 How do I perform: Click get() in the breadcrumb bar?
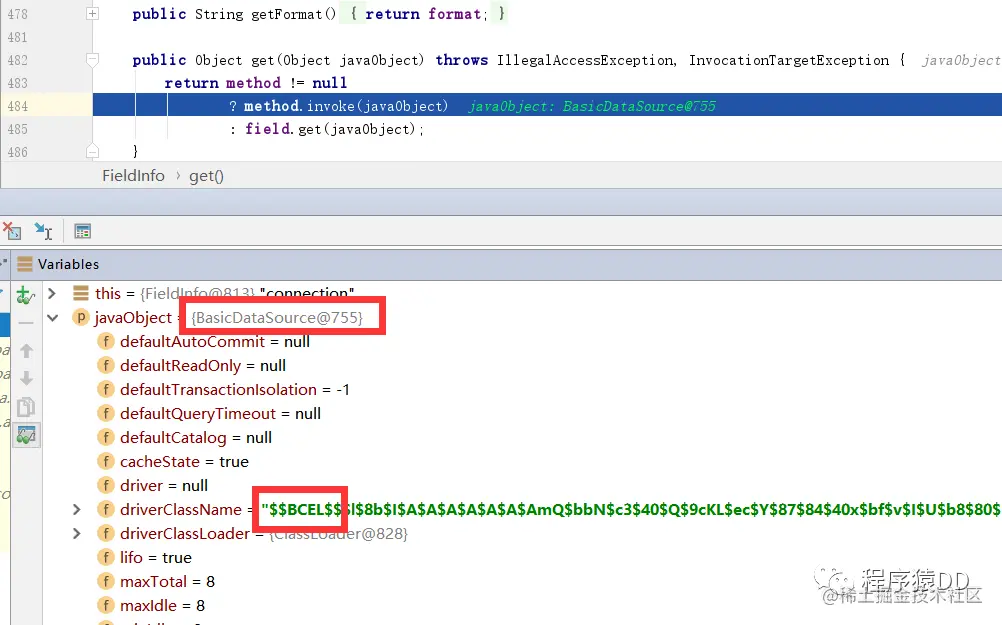[206, 176]
